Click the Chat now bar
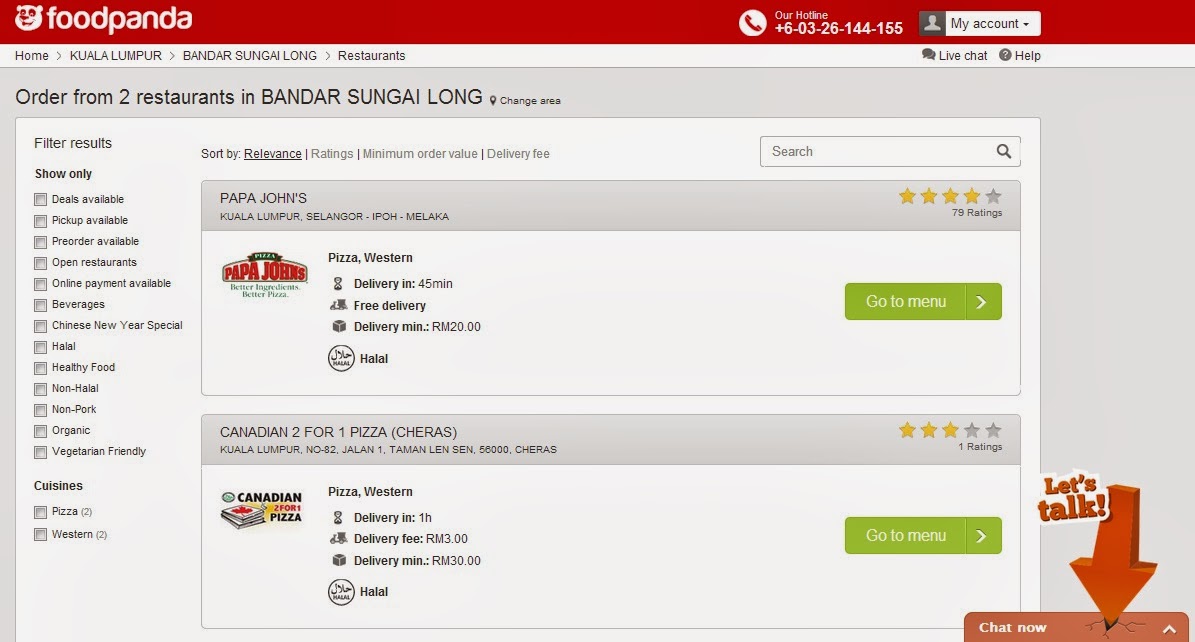 [1076, 628]
